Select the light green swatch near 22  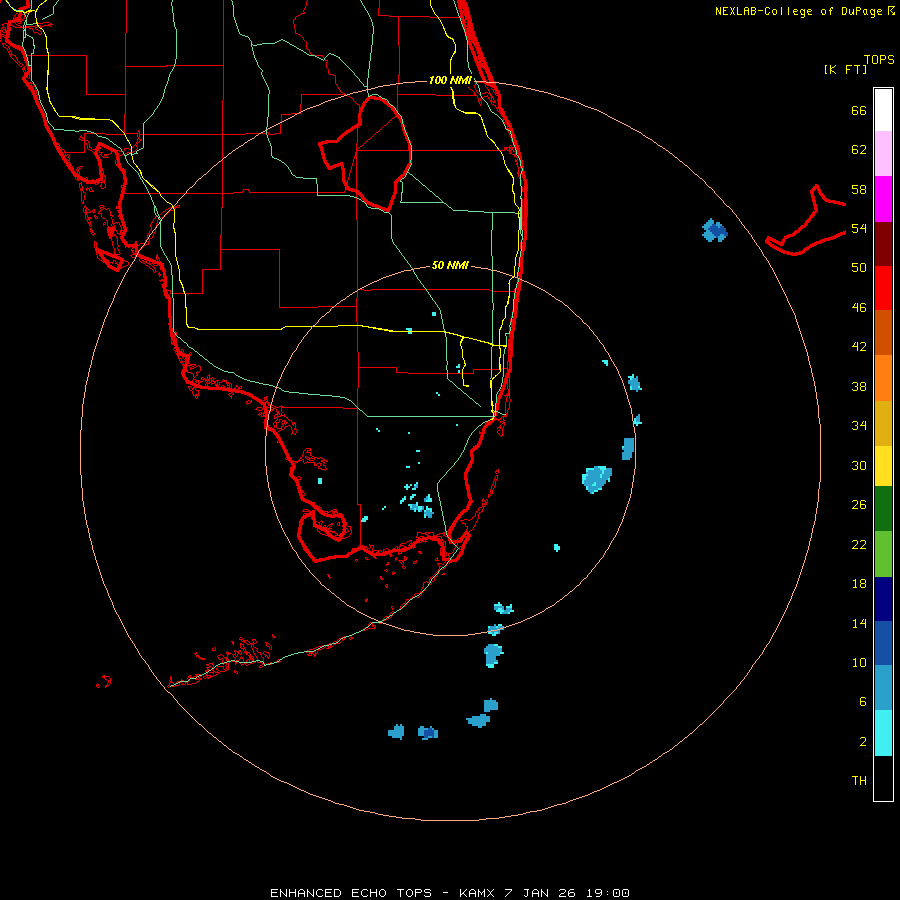click(x=883, y=554)
